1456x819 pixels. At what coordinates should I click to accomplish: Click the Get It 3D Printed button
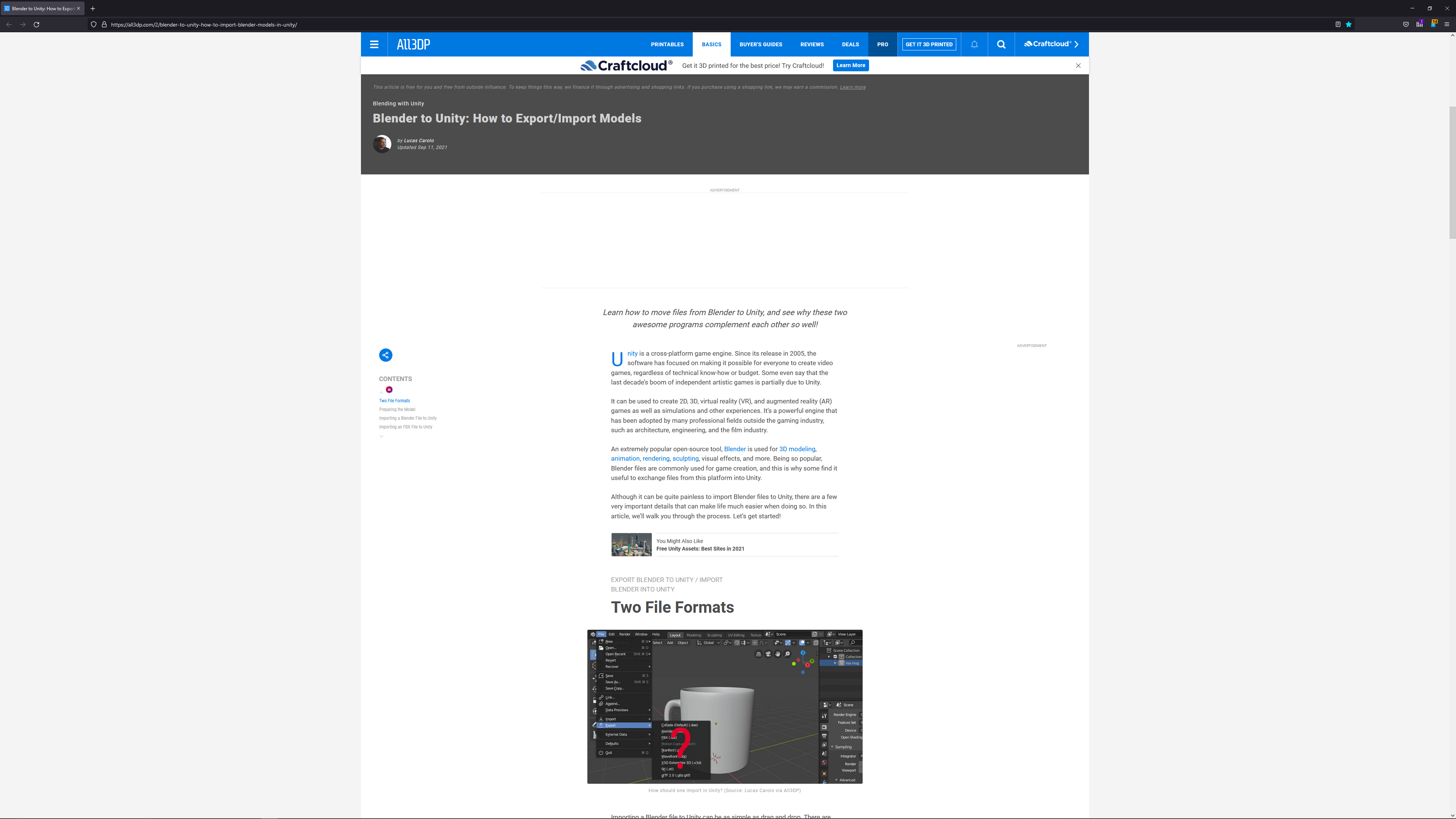929,44
